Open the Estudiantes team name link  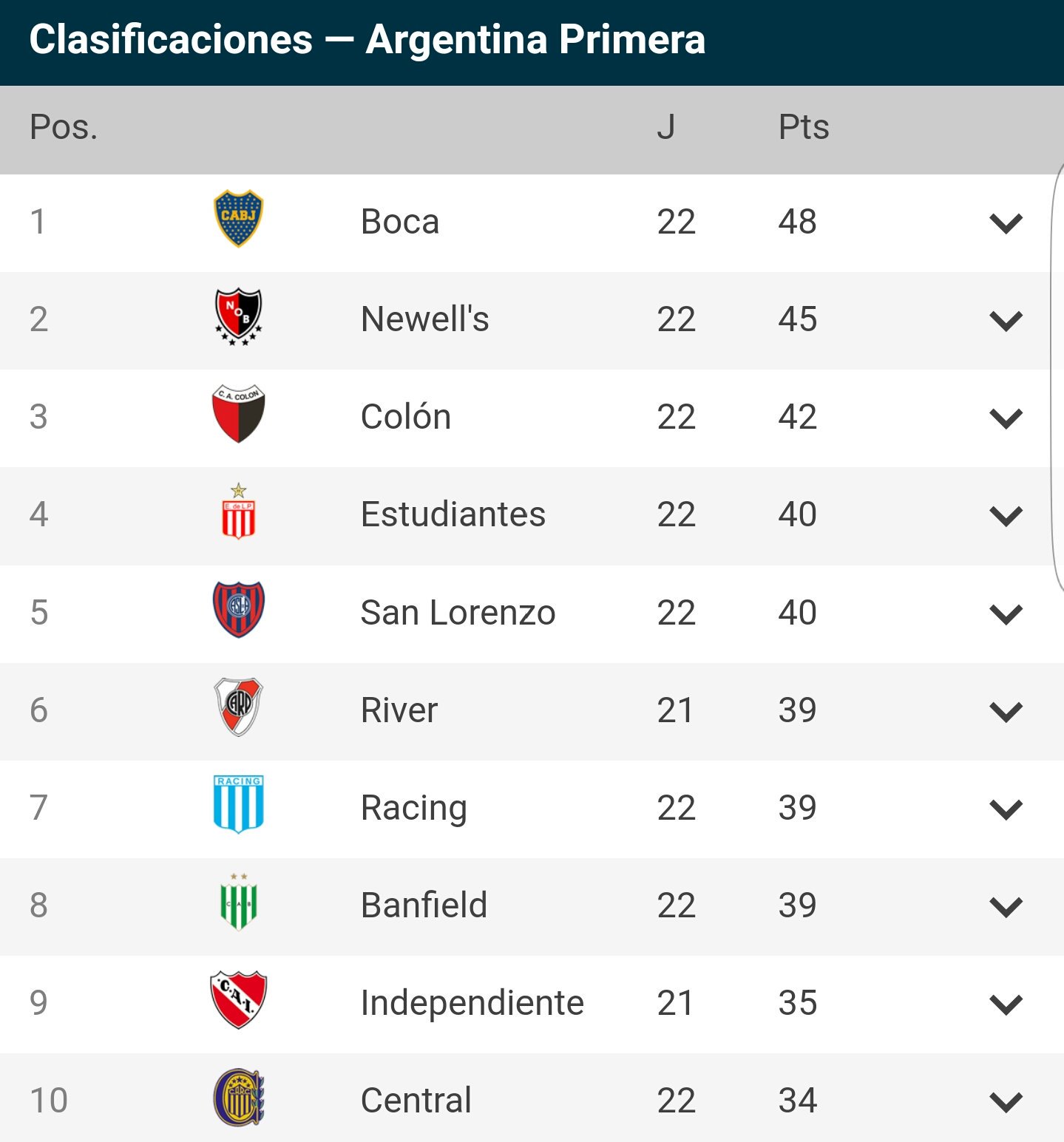[453, 514]
